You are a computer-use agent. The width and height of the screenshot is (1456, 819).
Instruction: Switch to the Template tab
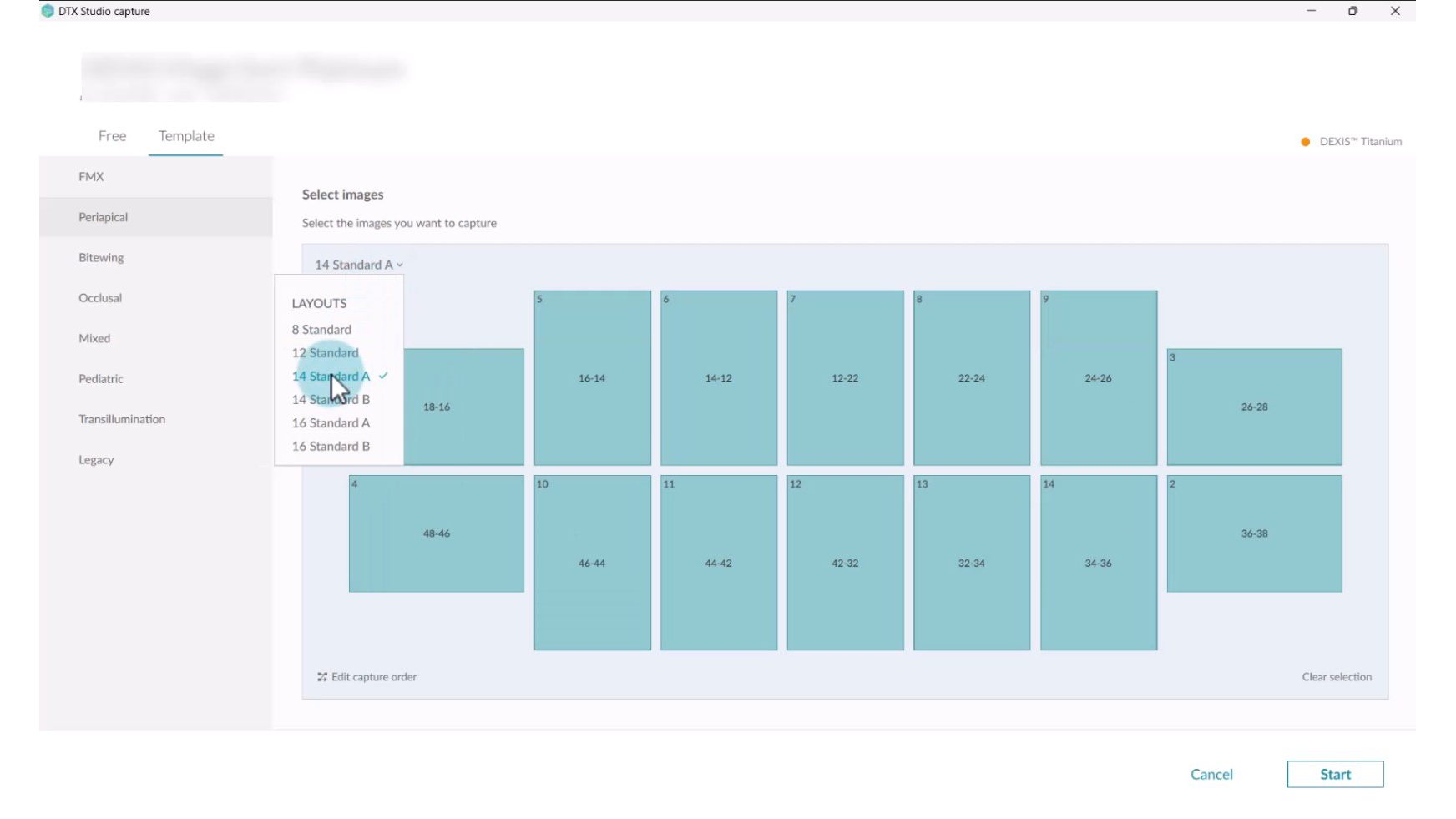tap(186, 136)
